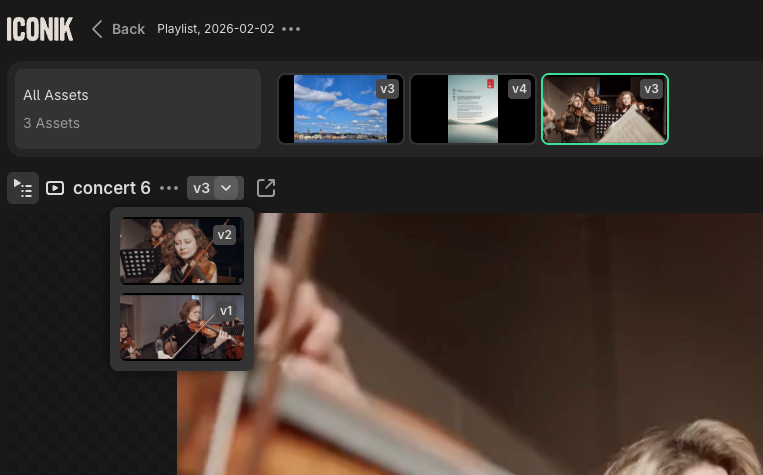
Task: Click the ICONIK logo
Action: pyautogui.click(x=40, y=29)
